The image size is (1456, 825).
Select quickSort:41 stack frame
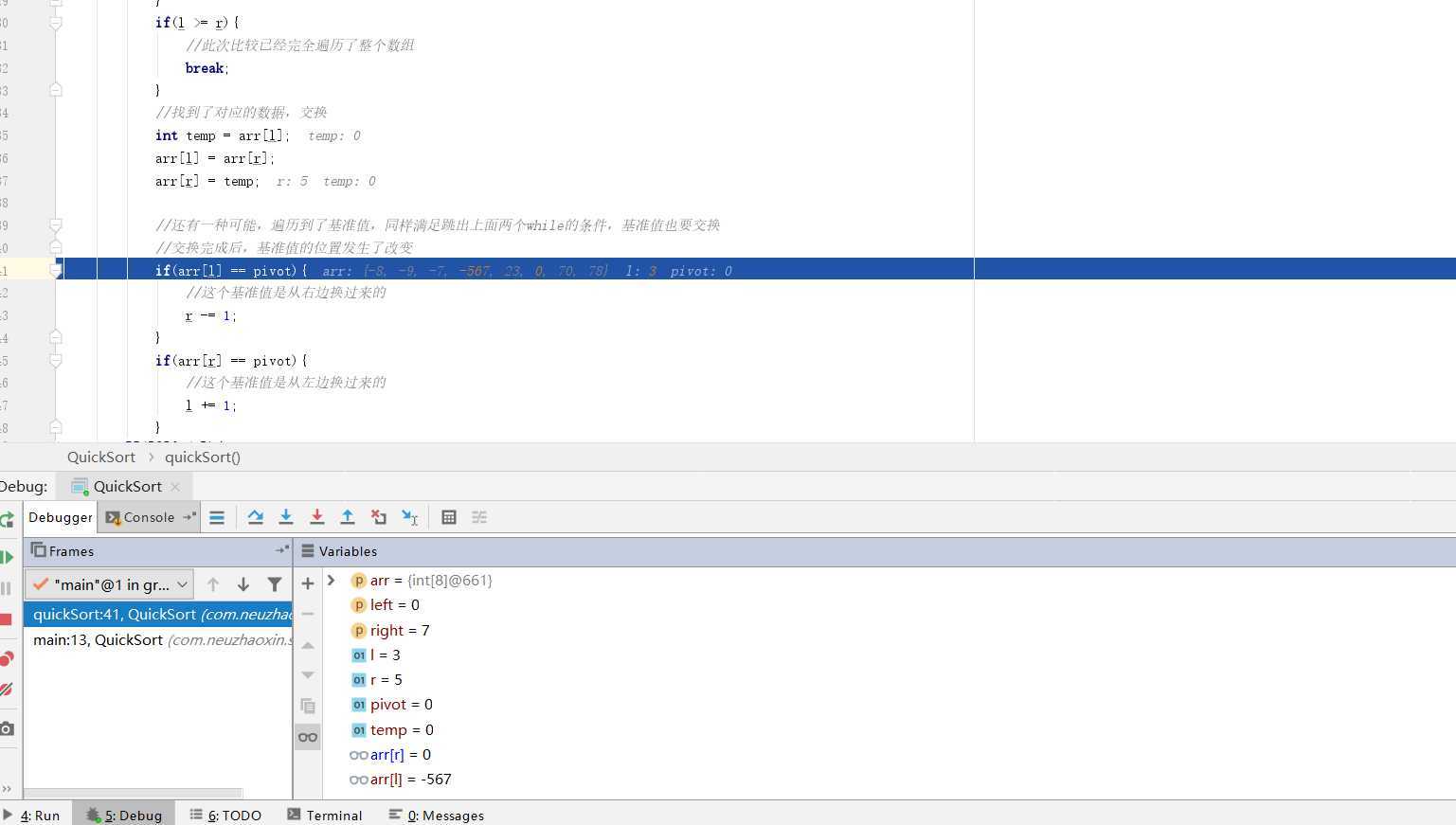tap(158, 615)
